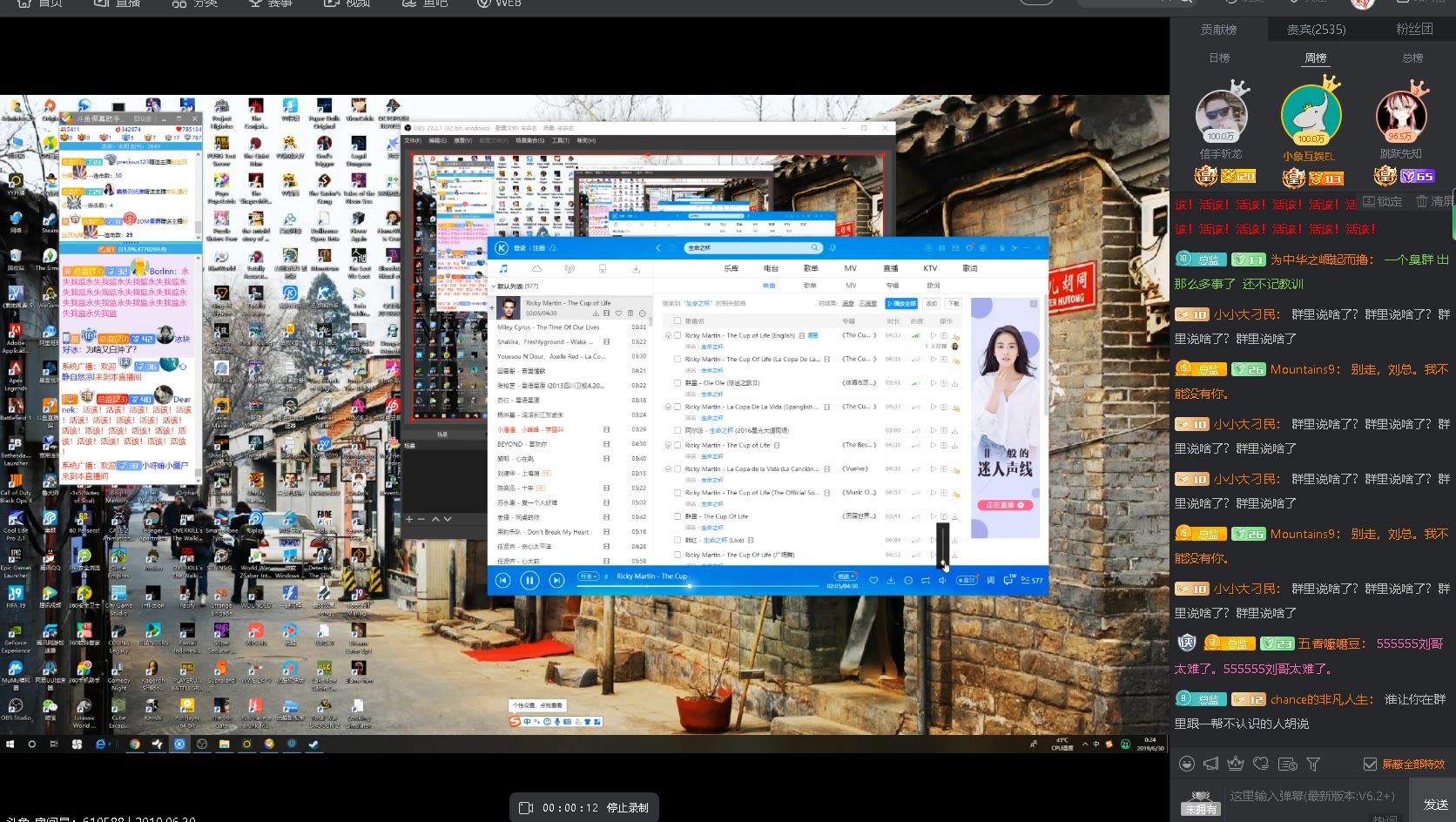This screenshot has width=1456, height=822.
Task: Close the 迷人声线 advertisement with its X
Action: coord(1034,304)
